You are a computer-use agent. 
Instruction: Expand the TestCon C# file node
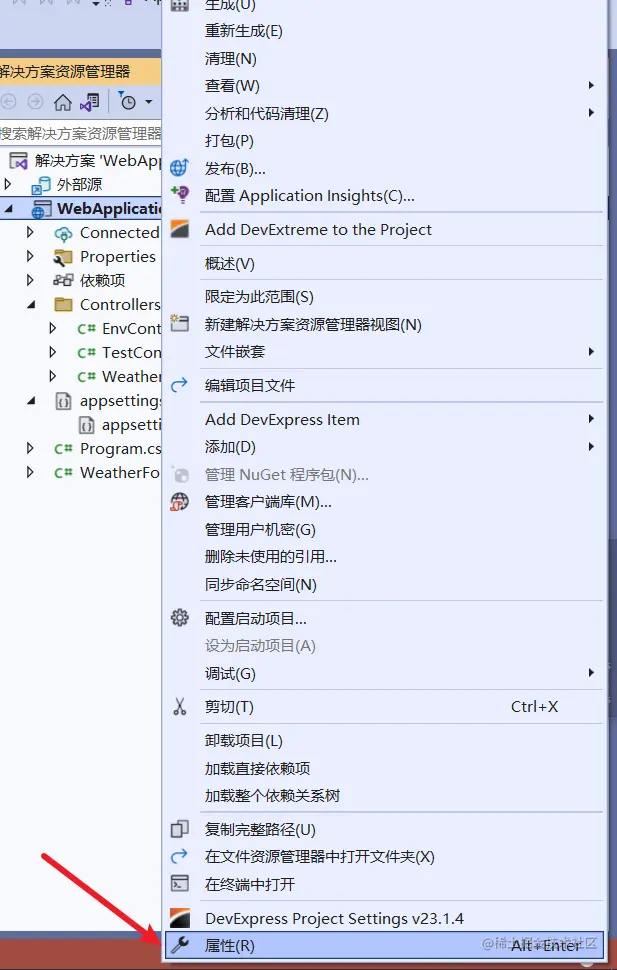click(x=53, y=352)
